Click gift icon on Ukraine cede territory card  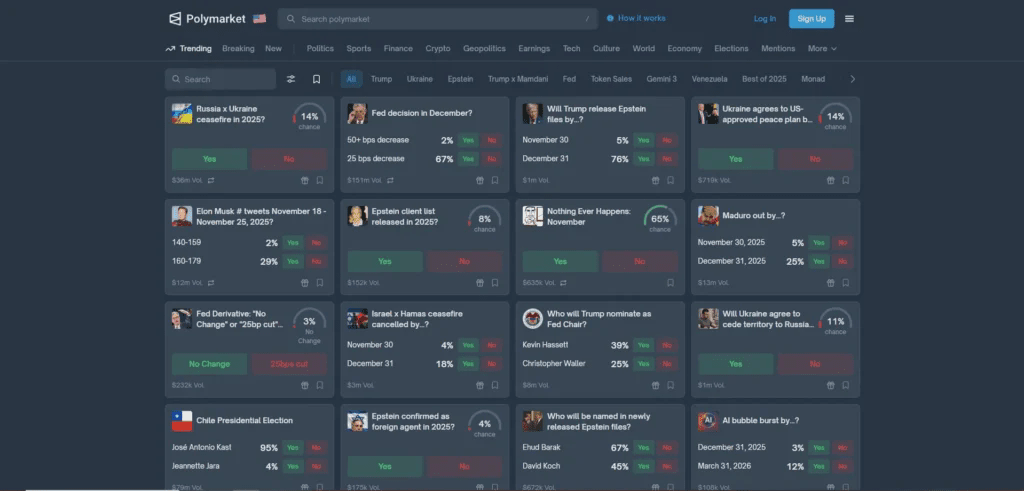point(831,385)
